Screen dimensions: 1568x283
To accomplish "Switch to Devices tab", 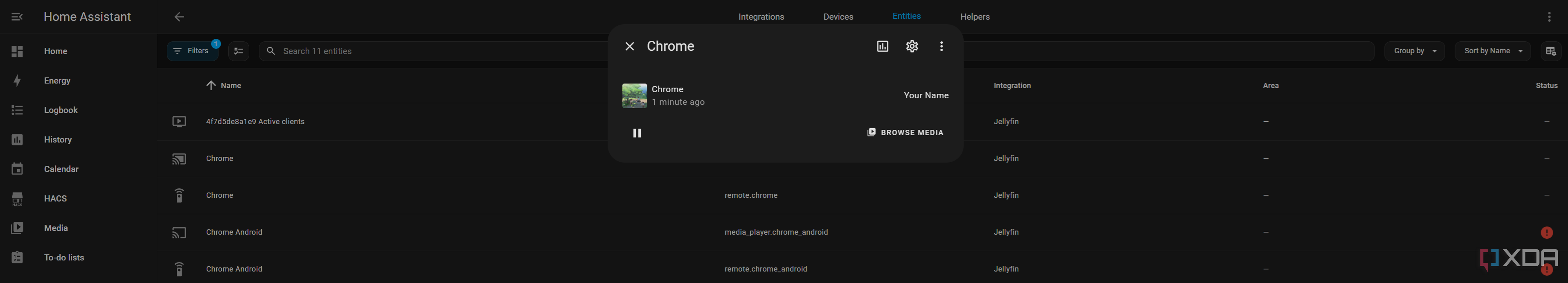I will pyautogui.click(x=838, y=16).
